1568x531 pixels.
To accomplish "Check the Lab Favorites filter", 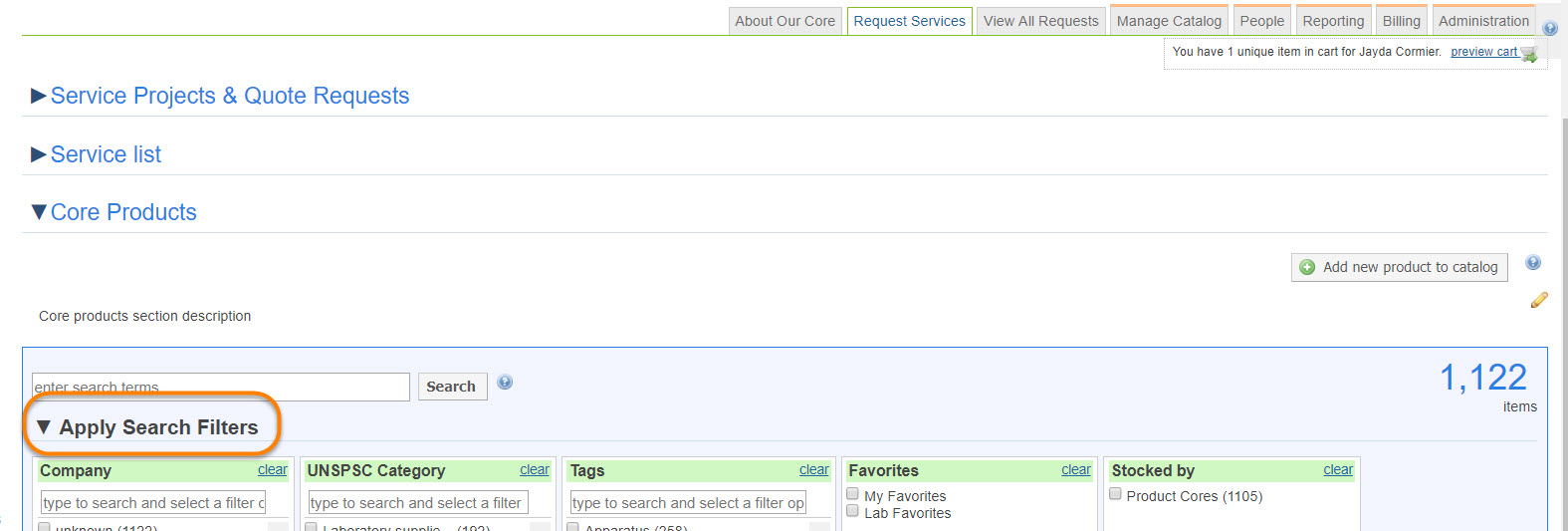I will 852,511.
